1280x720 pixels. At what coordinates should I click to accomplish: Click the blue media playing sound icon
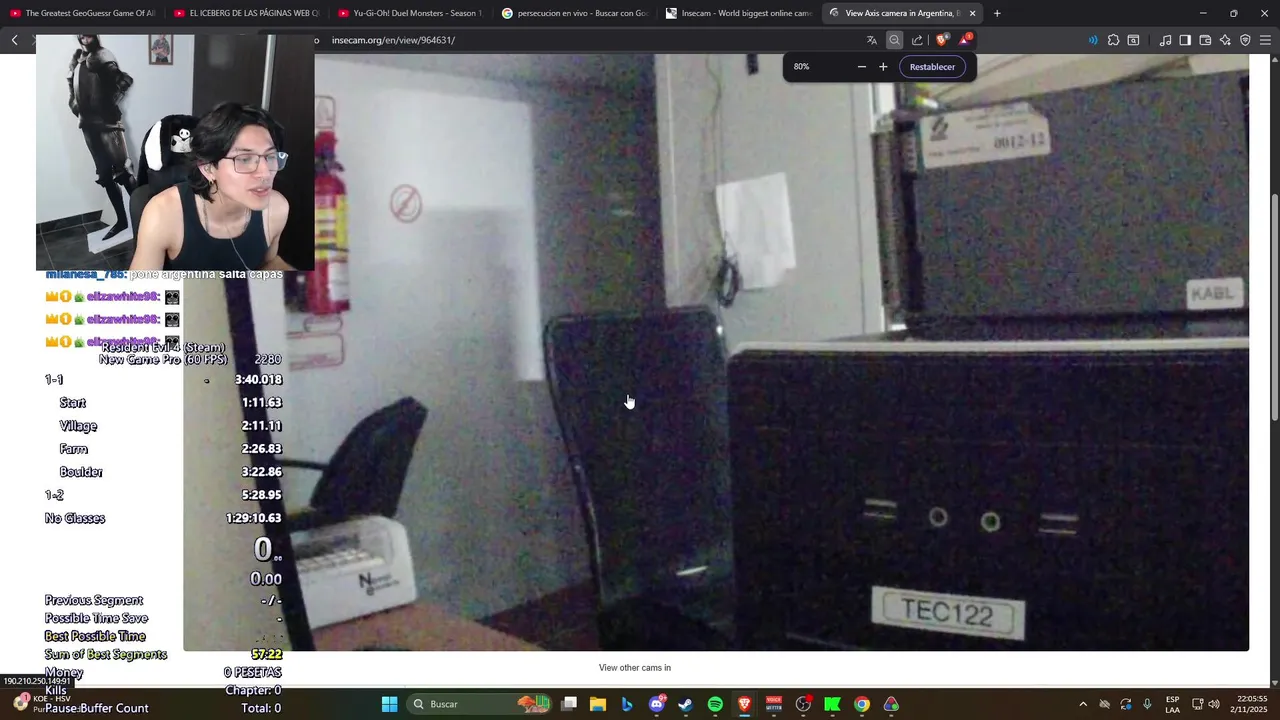pos(1092,40)
